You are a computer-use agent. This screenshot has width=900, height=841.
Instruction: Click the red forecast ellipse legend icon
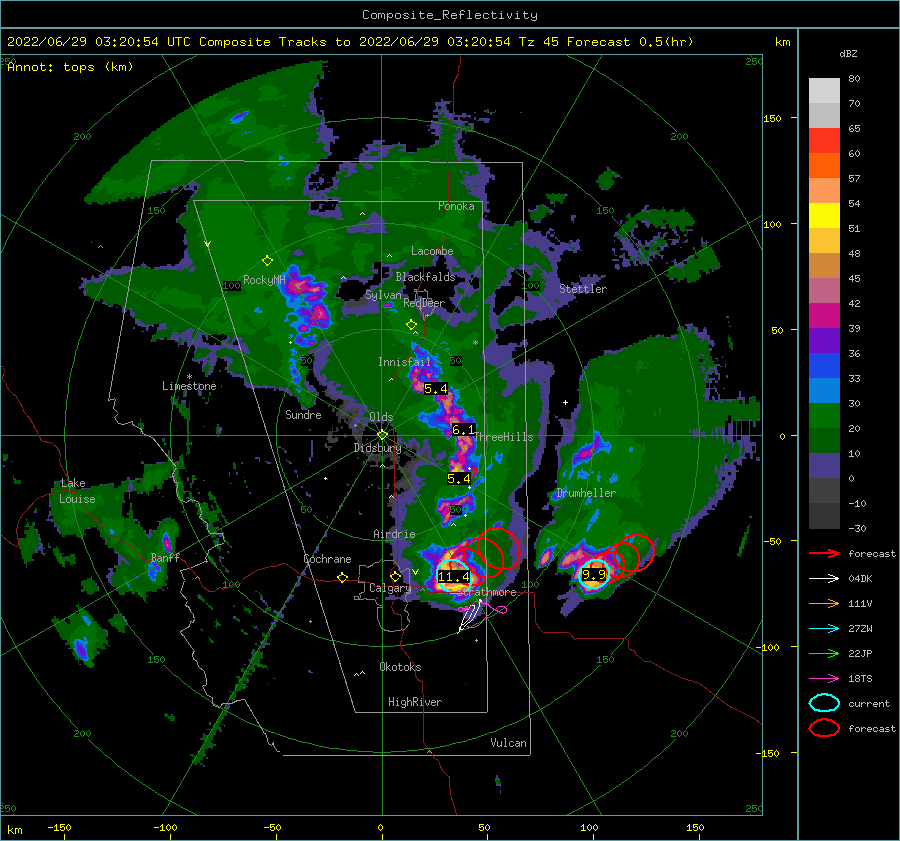coord(824,728)
